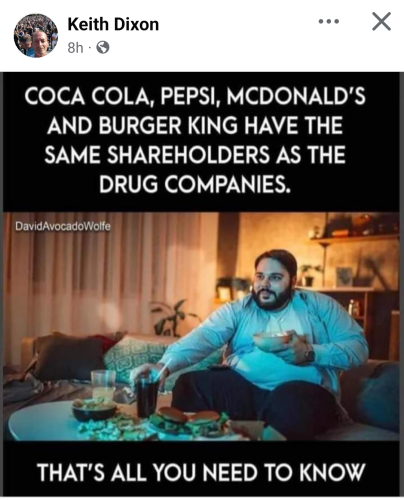Visit Keith Dixon's profile via name link
This screenshot has width=404, height=500.
pos(113,24)
